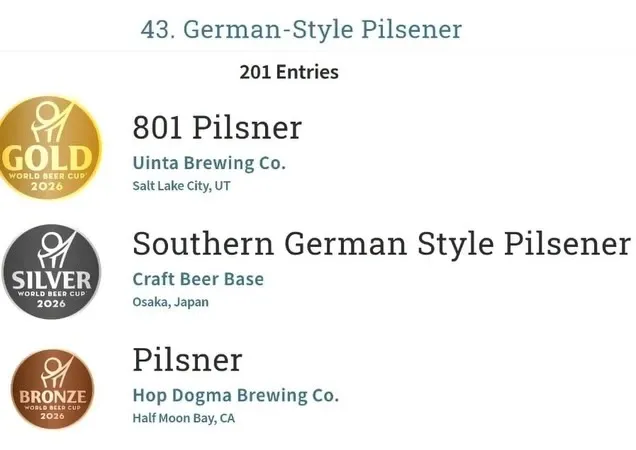Click the Salt Lake City, UT location

[x=181, y=186]
